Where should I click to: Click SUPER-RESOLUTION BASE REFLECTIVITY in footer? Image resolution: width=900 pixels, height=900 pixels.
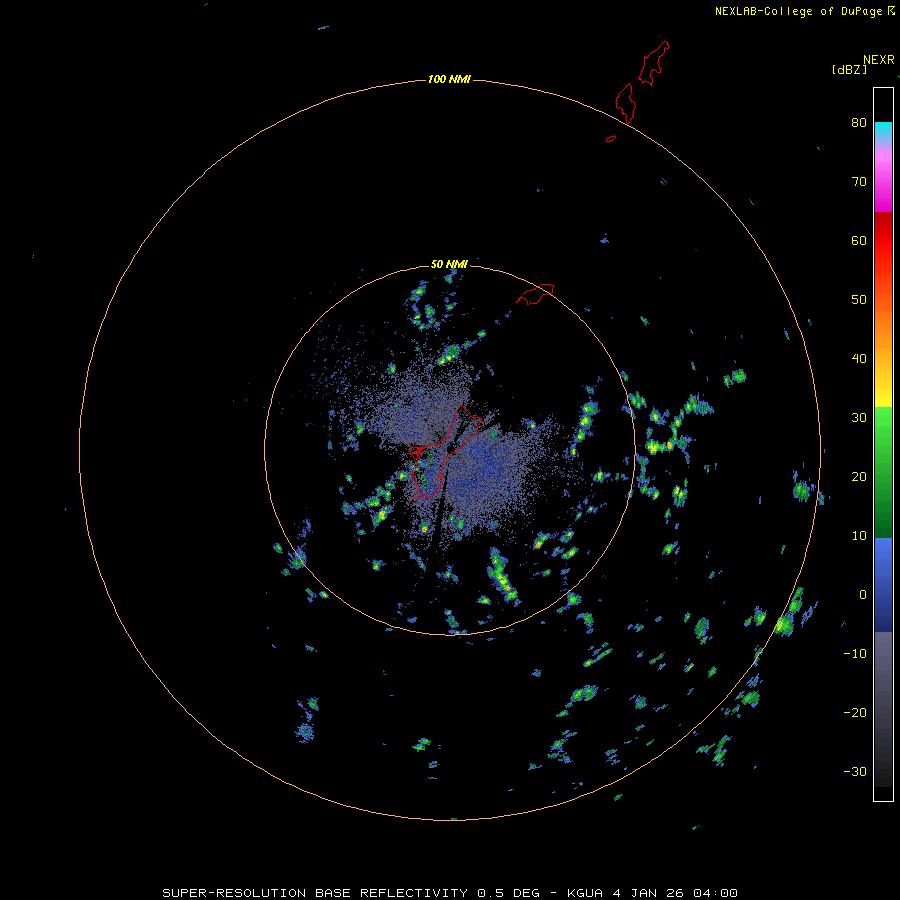point(315,893)
